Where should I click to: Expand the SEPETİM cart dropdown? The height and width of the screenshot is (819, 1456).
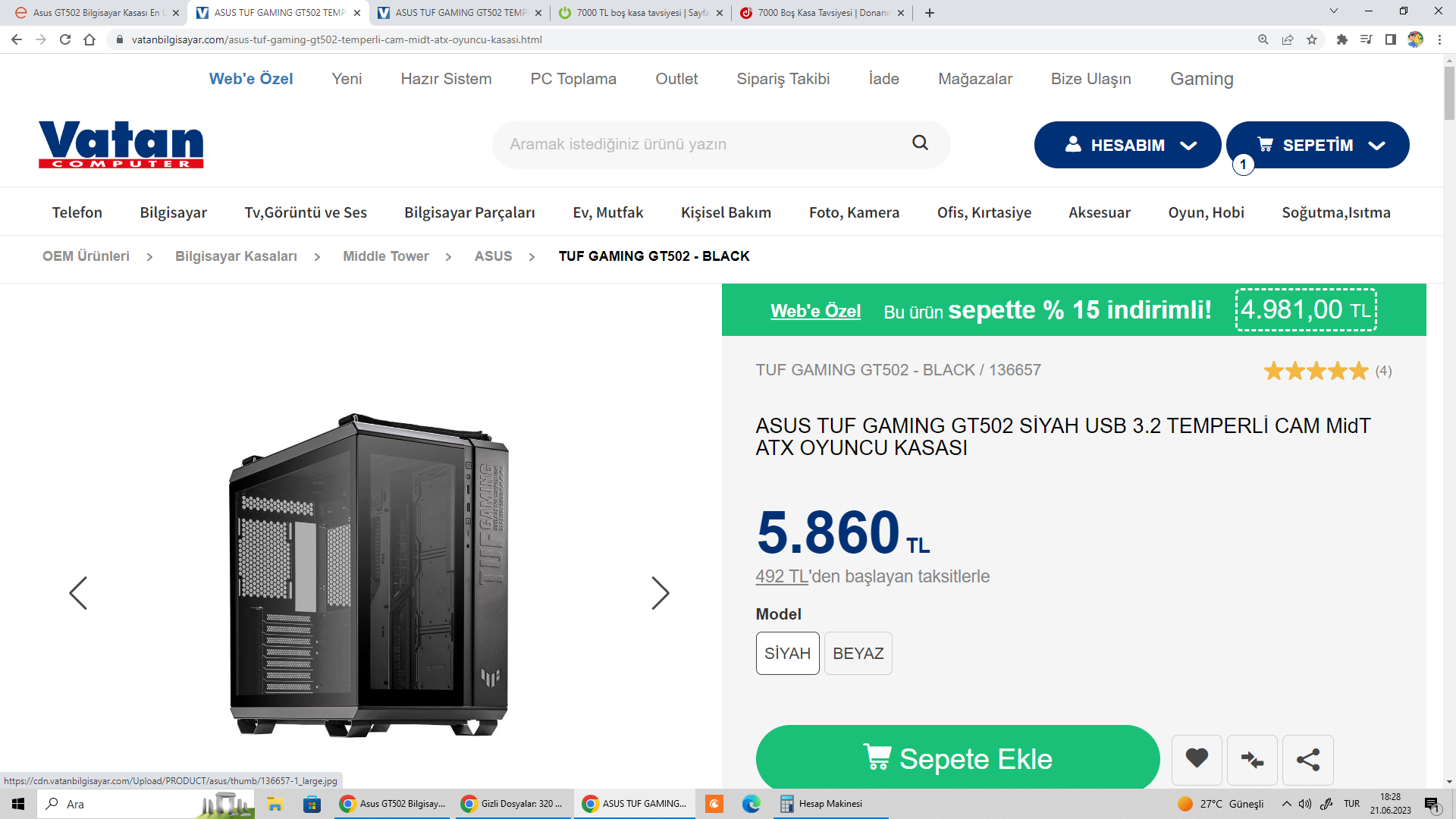pos(1318,145)
